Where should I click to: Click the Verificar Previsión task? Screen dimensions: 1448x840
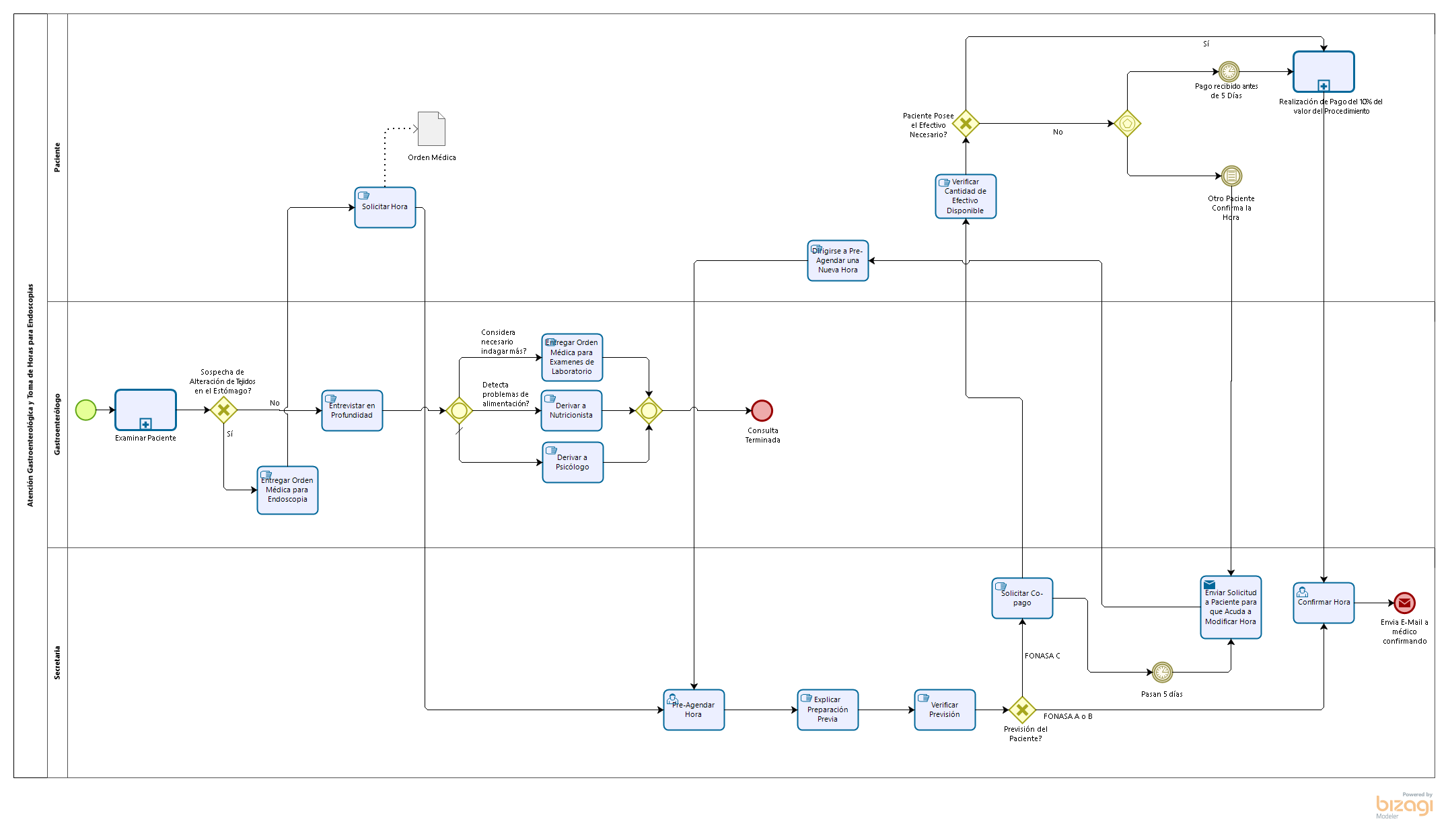[x=945, y=710]
